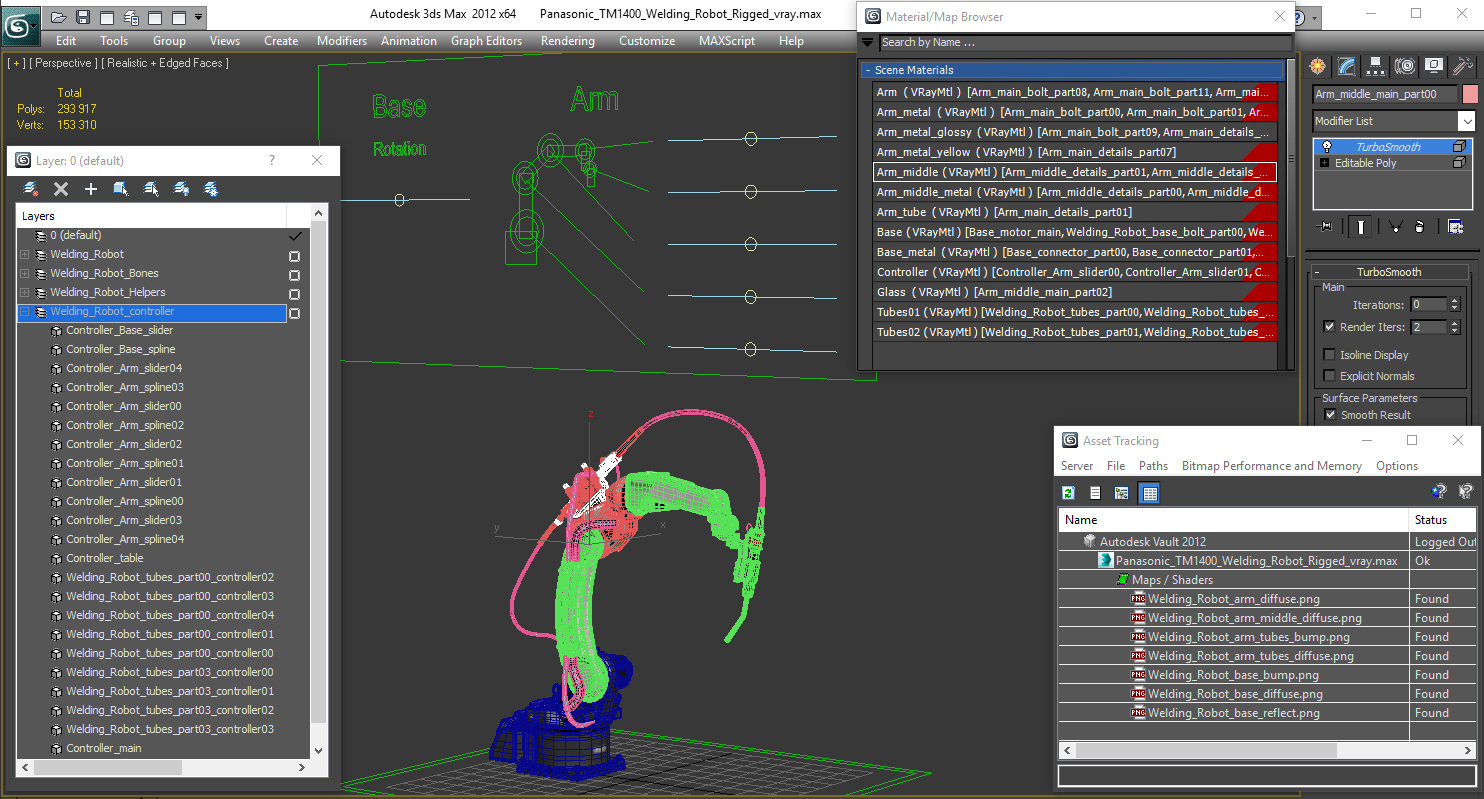Click the Layers column header
Screen dimensions: 1484x799
tap(151, 216)
